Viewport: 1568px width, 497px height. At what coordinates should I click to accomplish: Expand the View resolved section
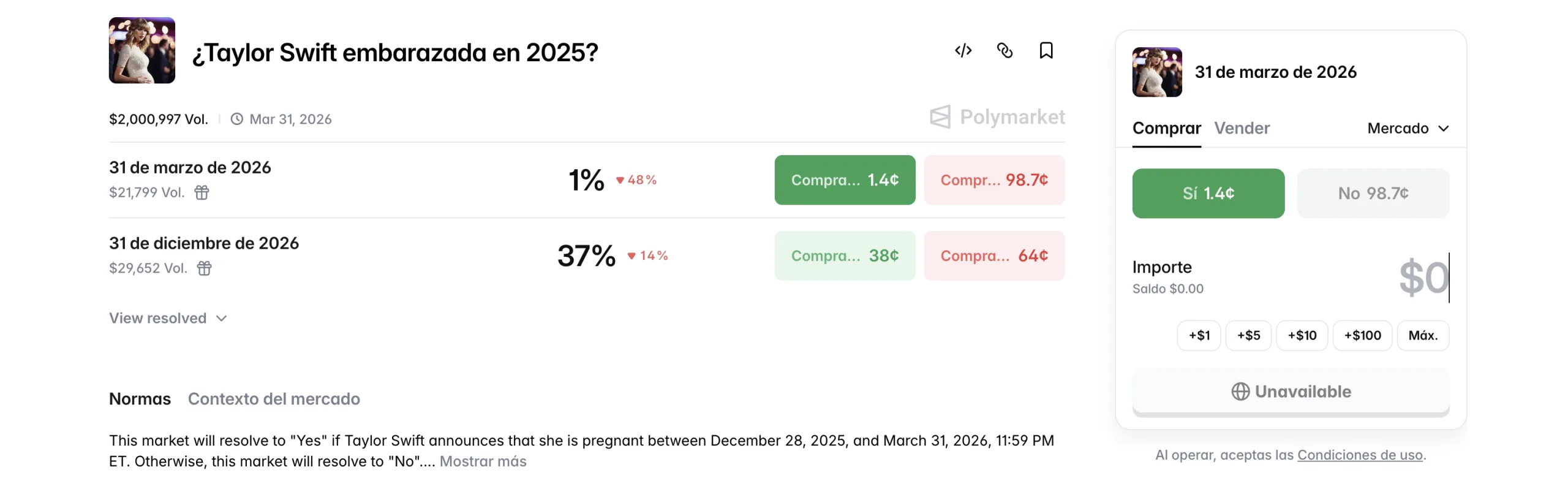click(x=168, y=318)
